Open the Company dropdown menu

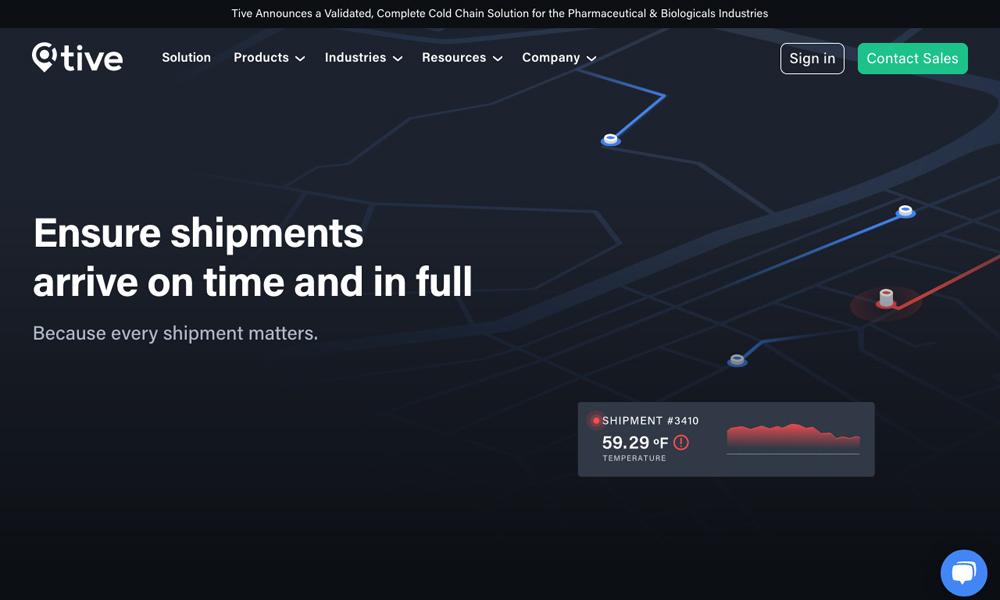click(x=558, y=58)
